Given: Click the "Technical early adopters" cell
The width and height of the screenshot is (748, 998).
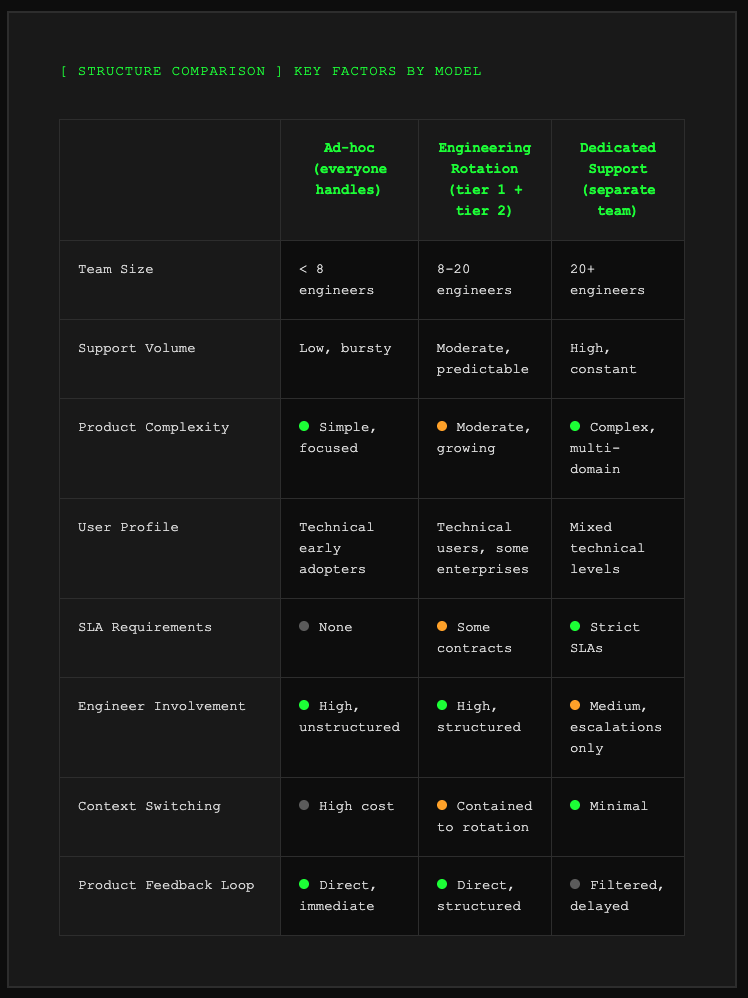Looking at the screenshot, I should 336,548.
